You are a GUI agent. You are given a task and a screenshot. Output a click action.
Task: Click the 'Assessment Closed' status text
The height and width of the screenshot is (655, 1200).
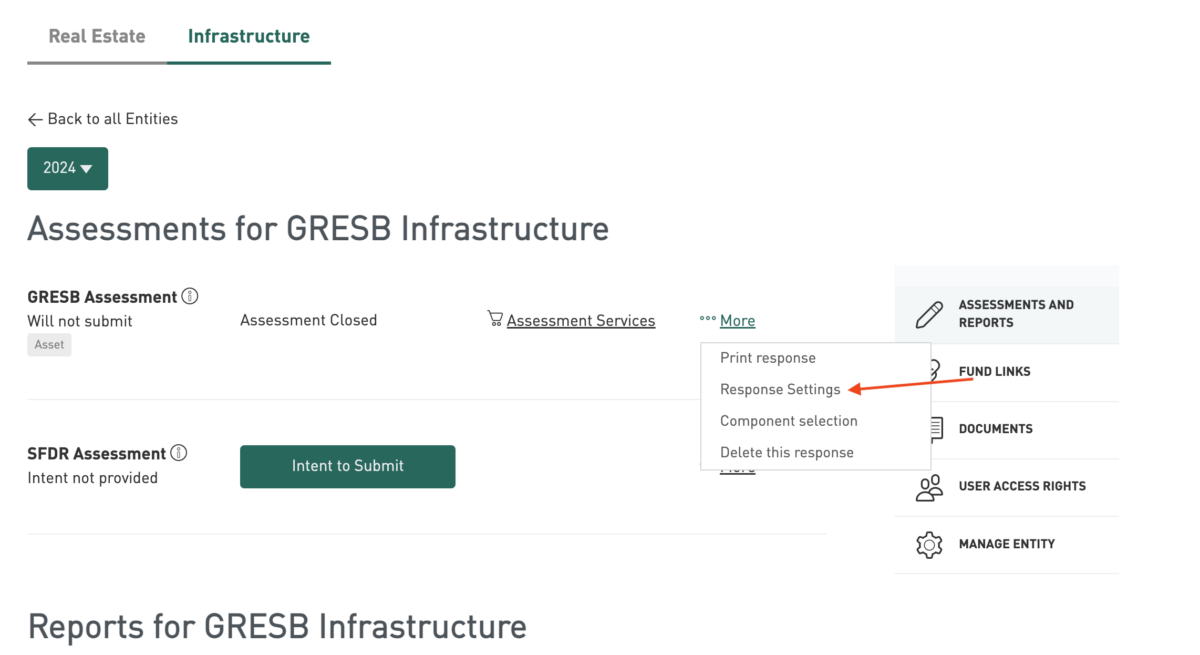coord(308,320)
